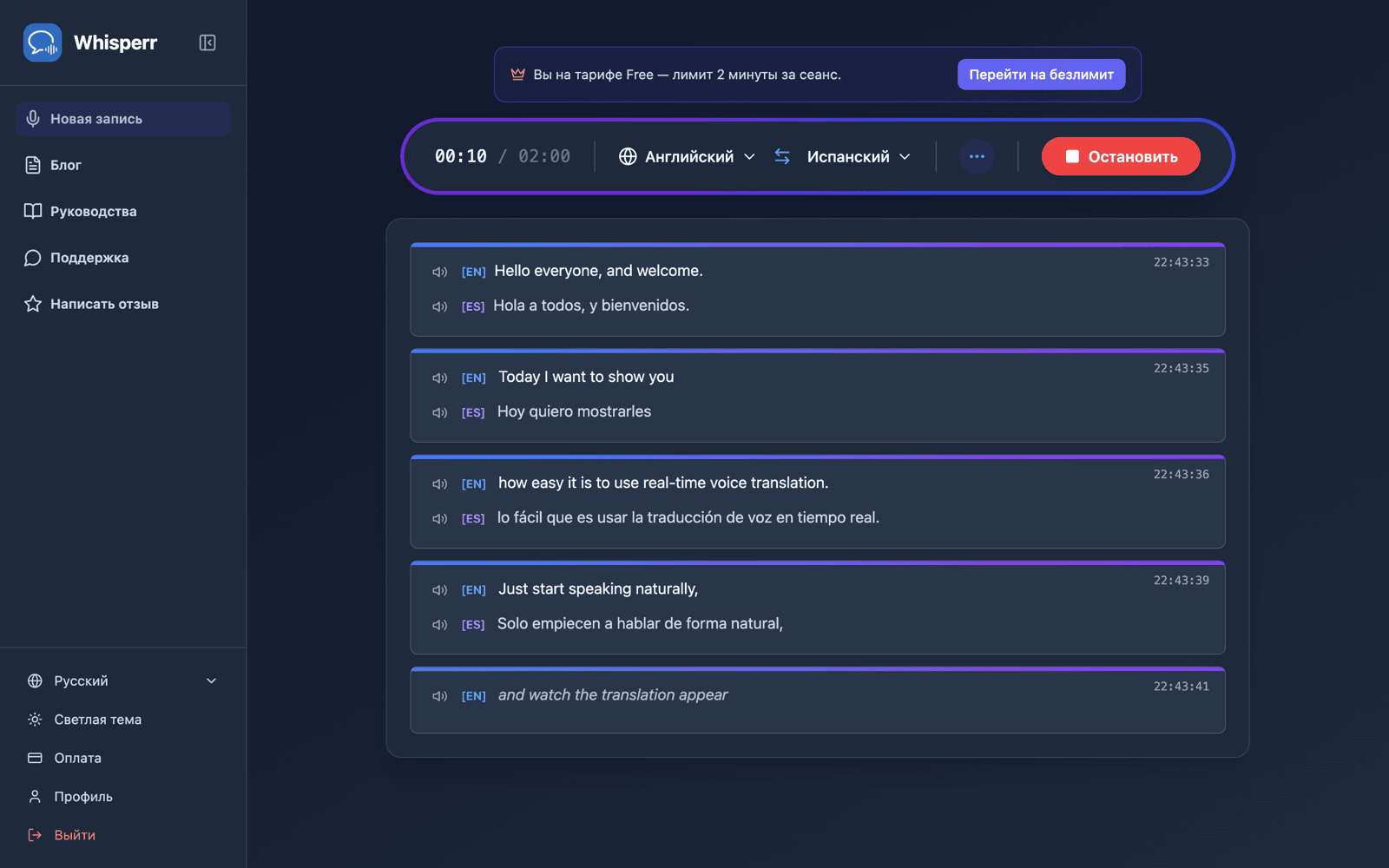
Task: Click the credit card icon beside Оплата
Action: click(x=35, y=758)
